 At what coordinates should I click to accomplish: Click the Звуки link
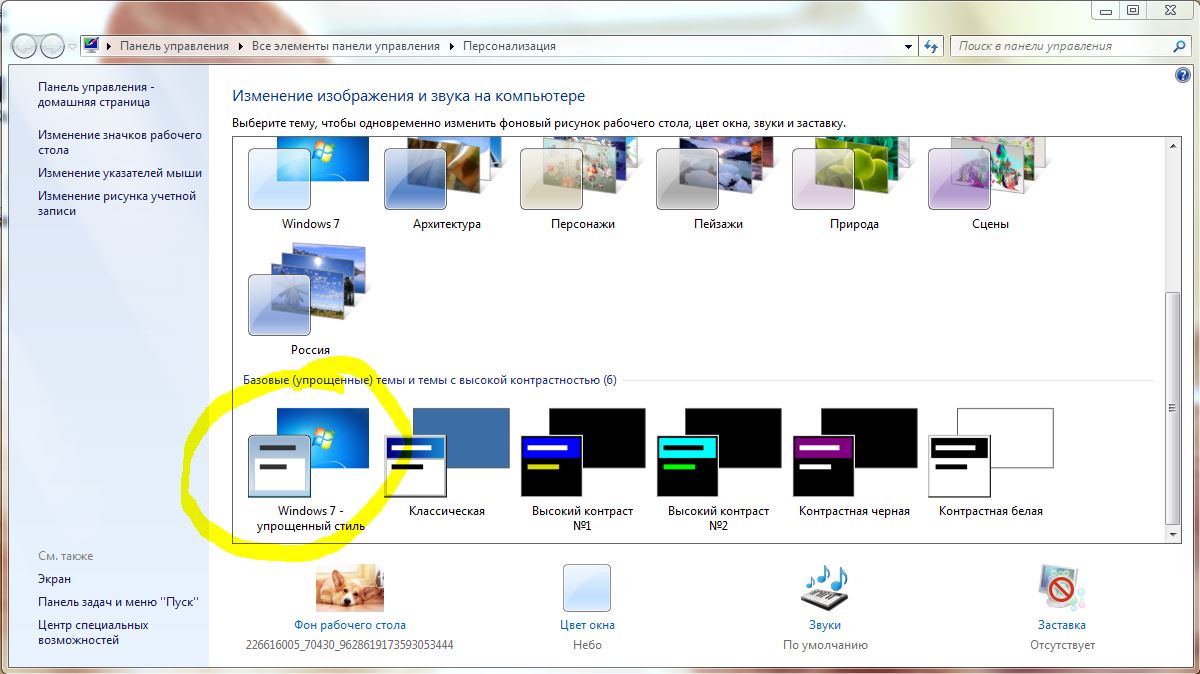point(825,625)
